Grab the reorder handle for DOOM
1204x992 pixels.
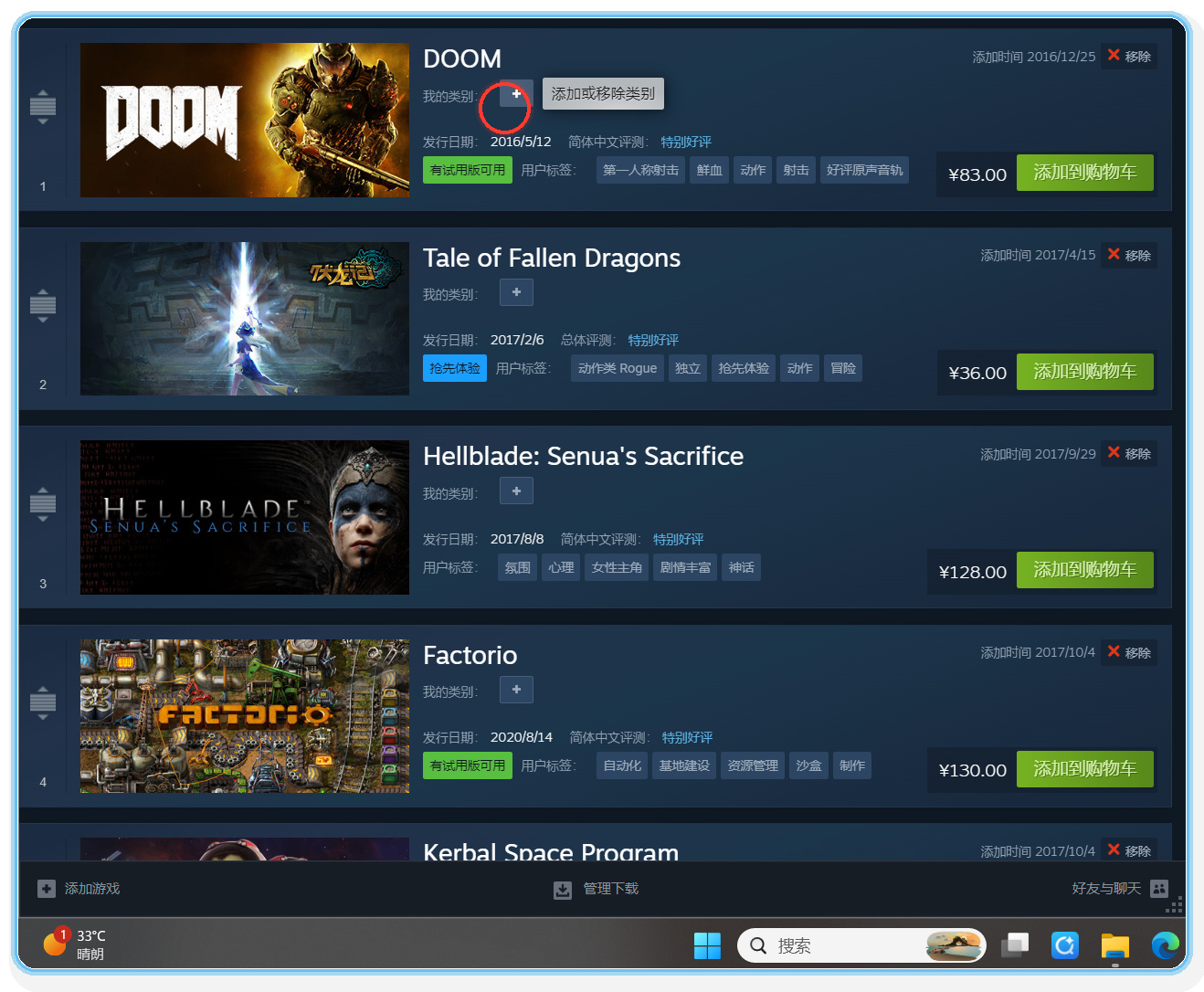tap(43, 107)
